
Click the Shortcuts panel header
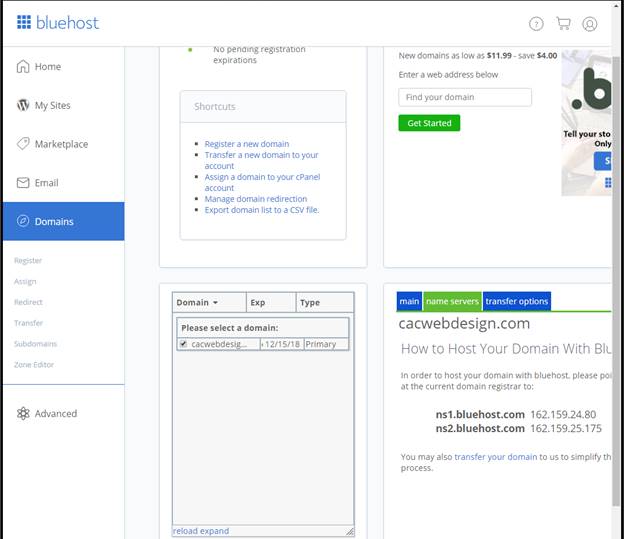(x=263, y=107)
